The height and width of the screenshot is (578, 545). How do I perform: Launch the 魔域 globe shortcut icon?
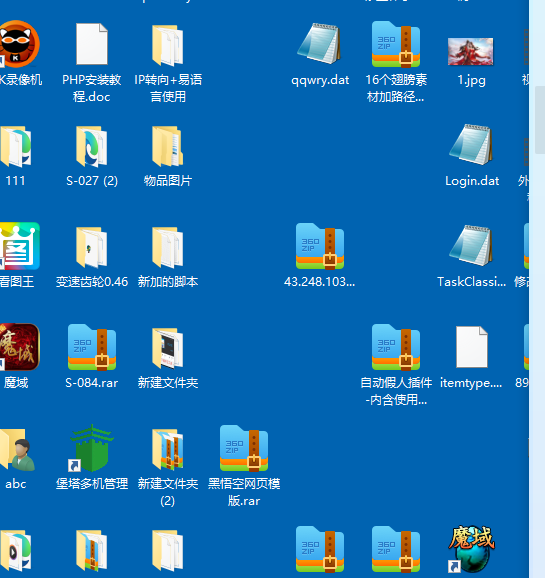tap(471, 549)
